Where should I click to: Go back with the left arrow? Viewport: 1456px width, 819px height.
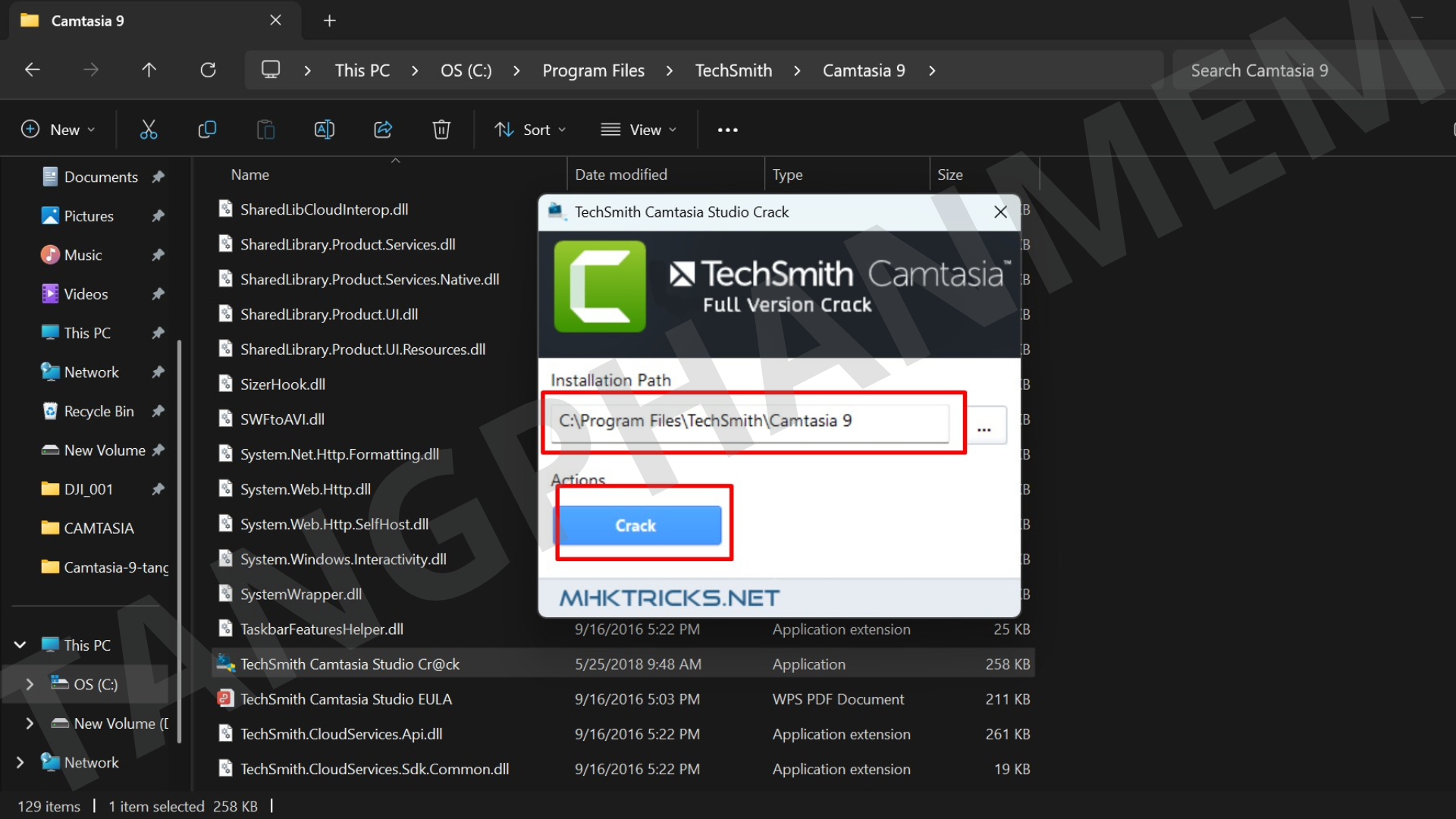point(32,70)
